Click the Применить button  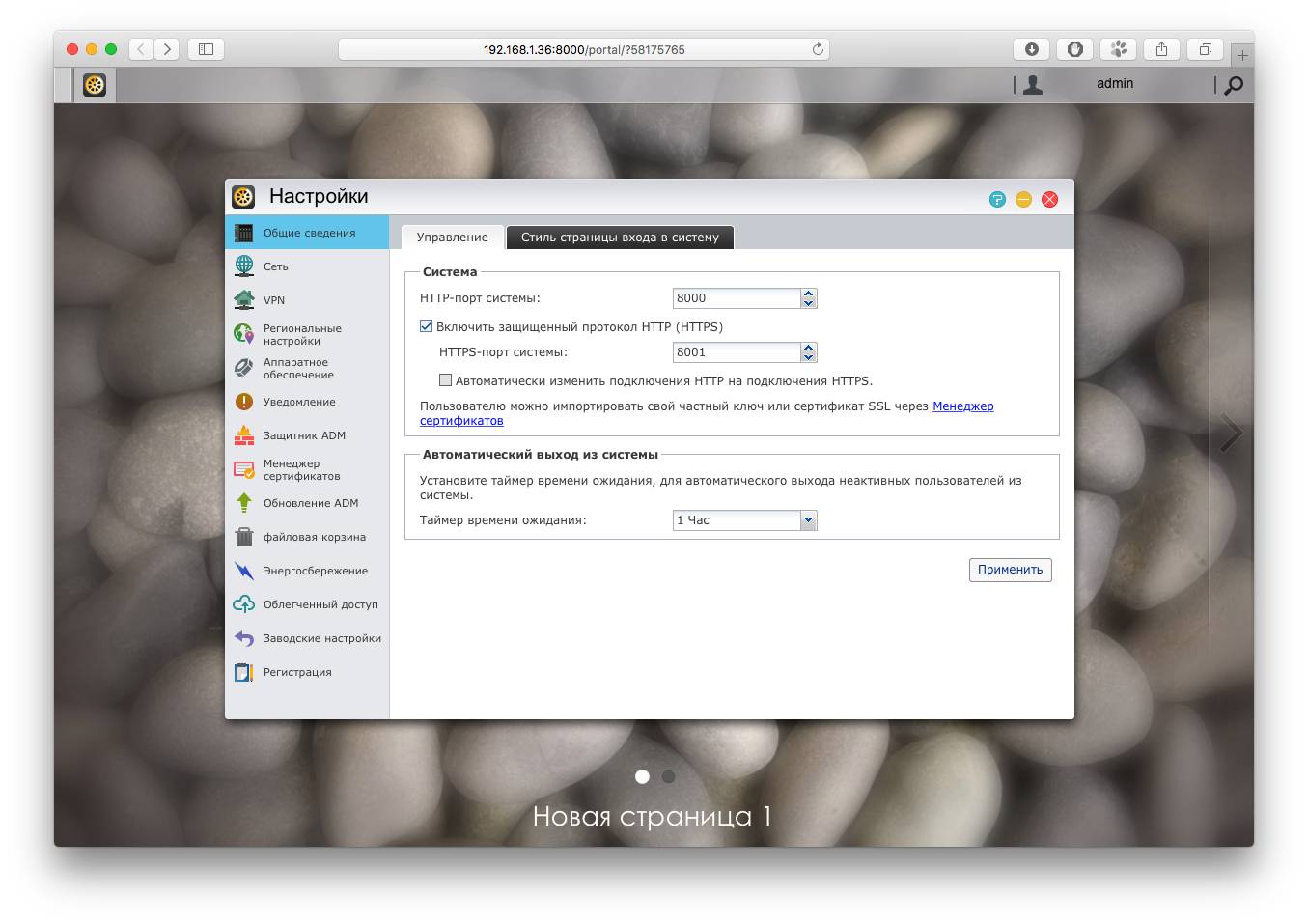tap(1011, 570)
